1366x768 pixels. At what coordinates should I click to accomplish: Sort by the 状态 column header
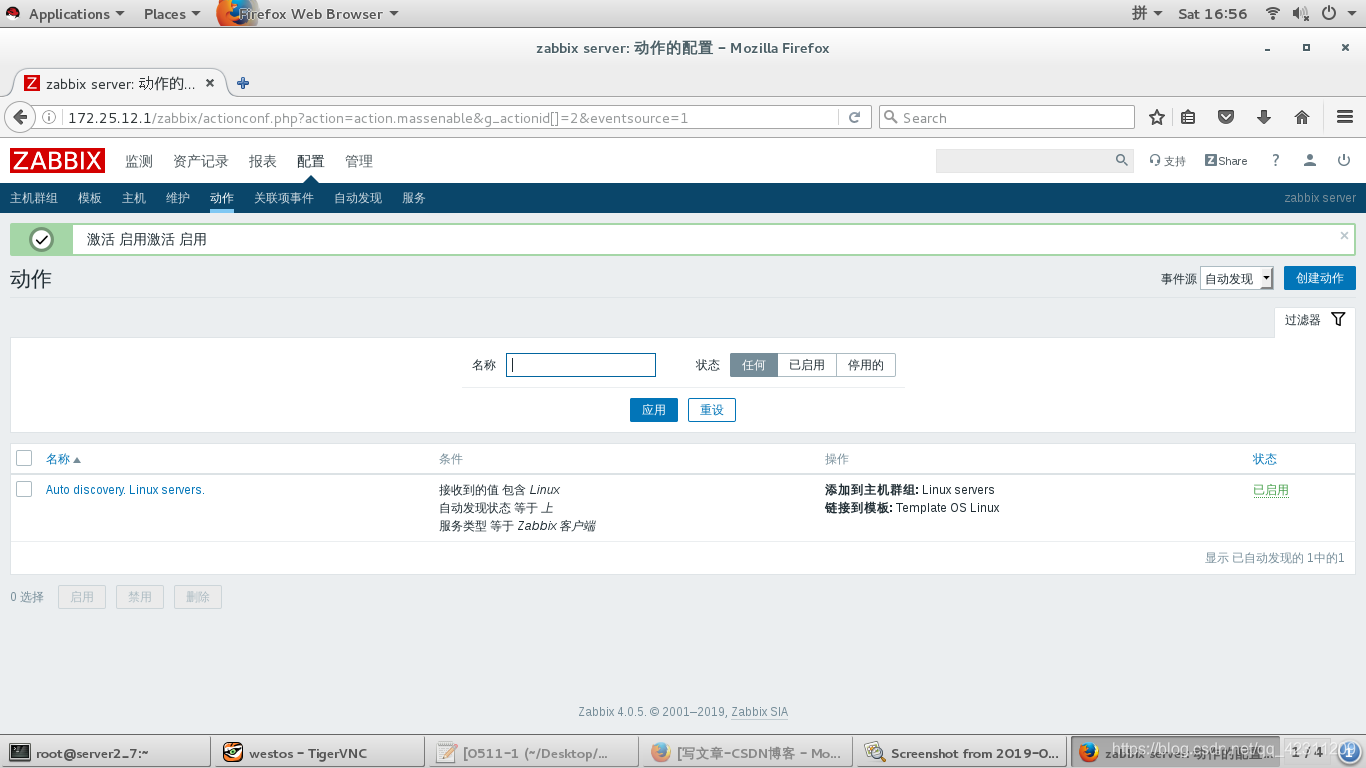click(1265, 459)
